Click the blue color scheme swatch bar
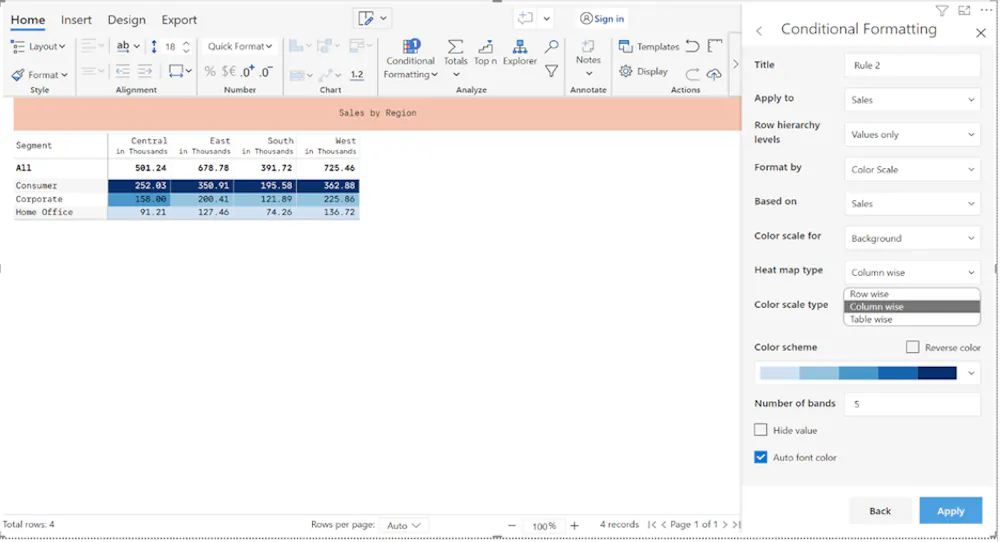The height and width of the screenshot is (542, 1000). [x=858, y=373]
